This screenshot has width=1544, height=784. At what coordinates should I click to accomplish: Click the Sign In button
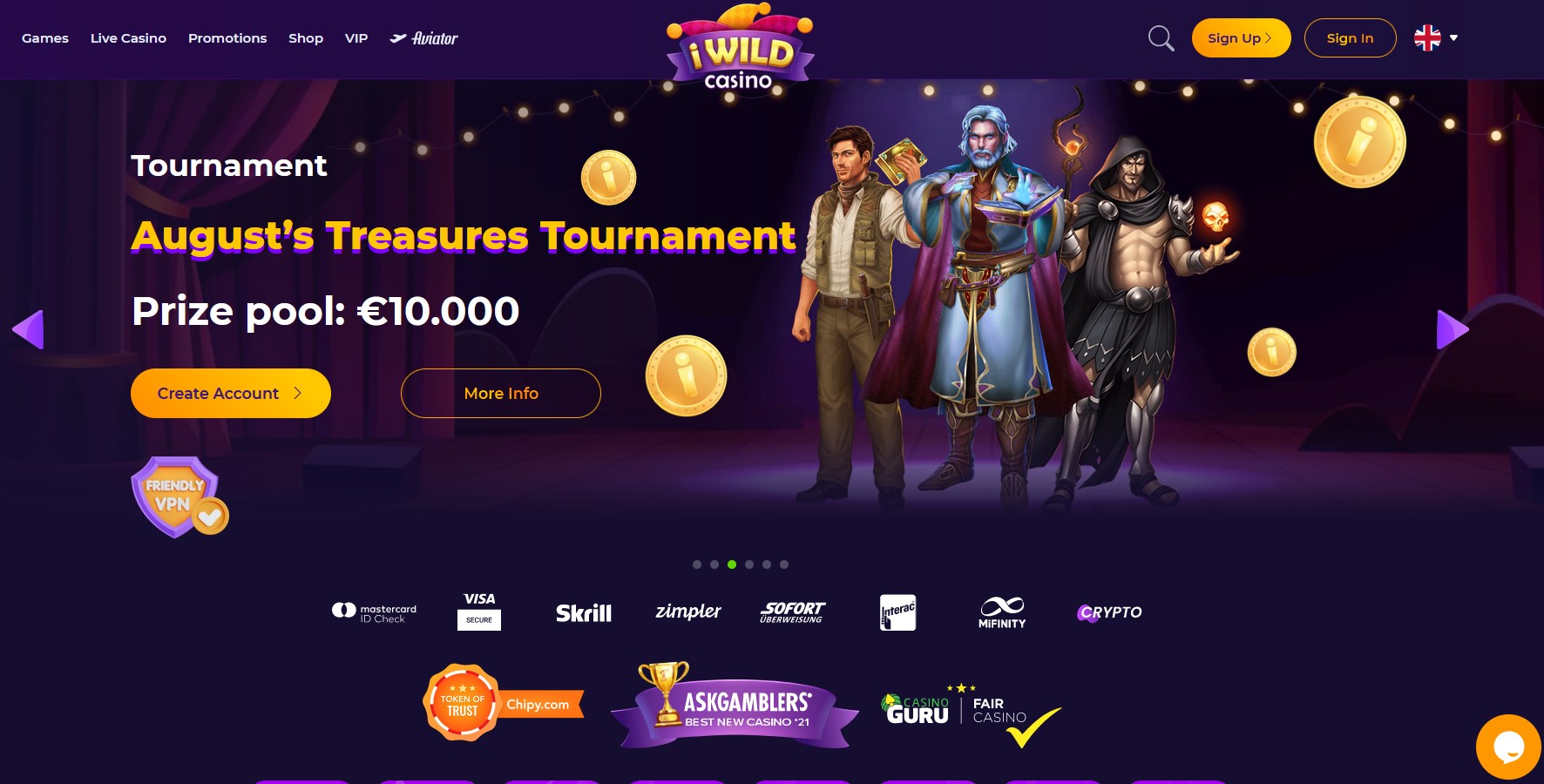click(x=1350, y=38)
